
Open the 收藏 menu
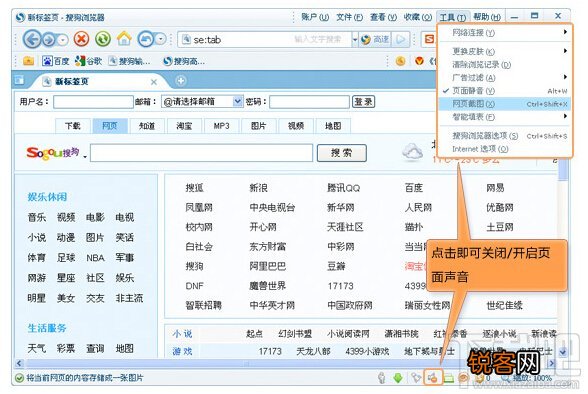pyautogui.click(x=418, y=17)
